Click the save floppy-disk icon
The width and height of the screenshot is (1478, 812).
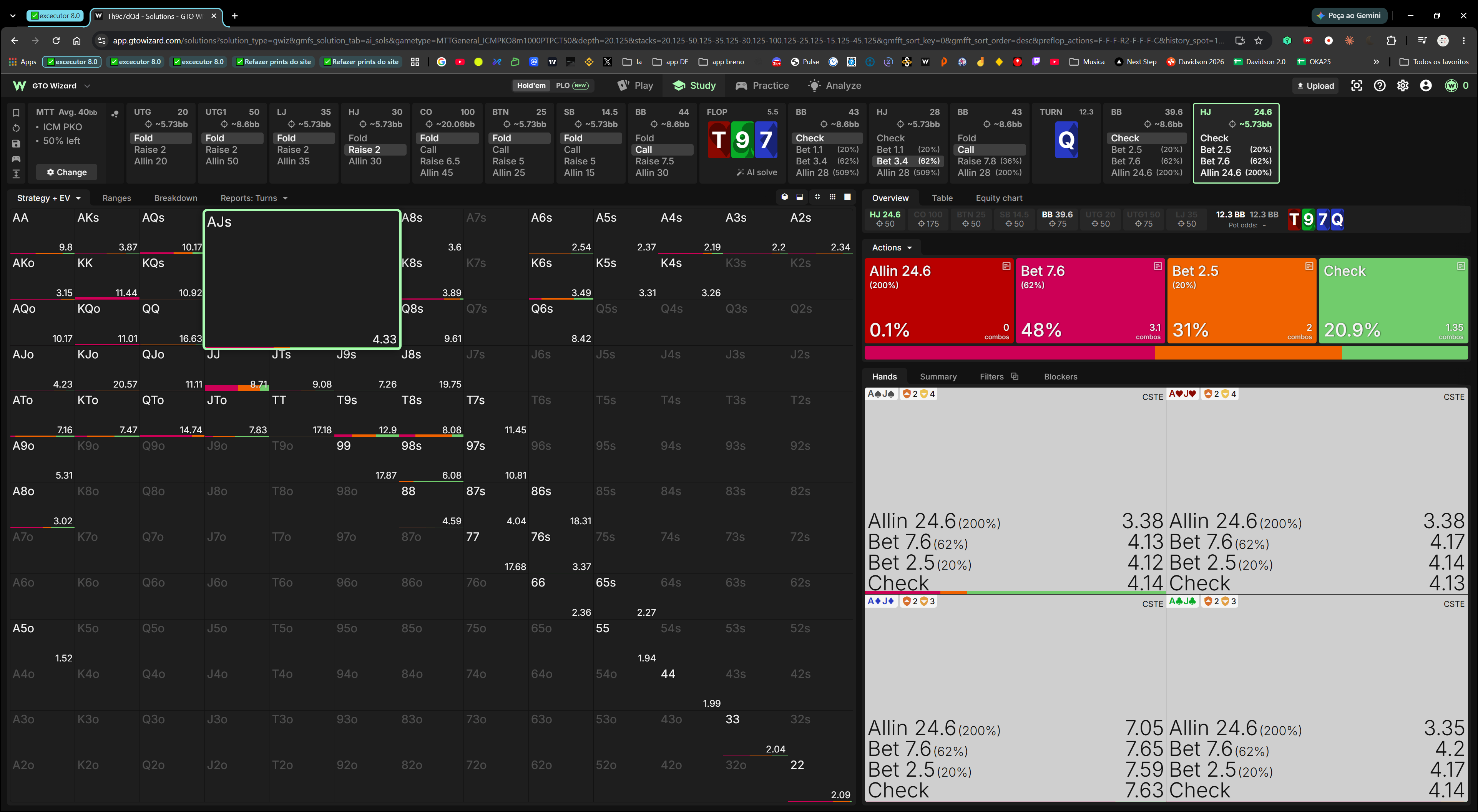click(16, 143)
